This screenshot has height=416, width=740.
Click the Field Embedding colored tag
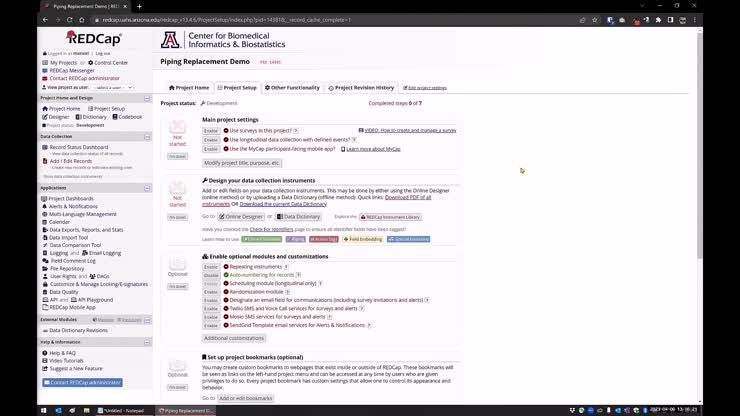tap(366, 239)
